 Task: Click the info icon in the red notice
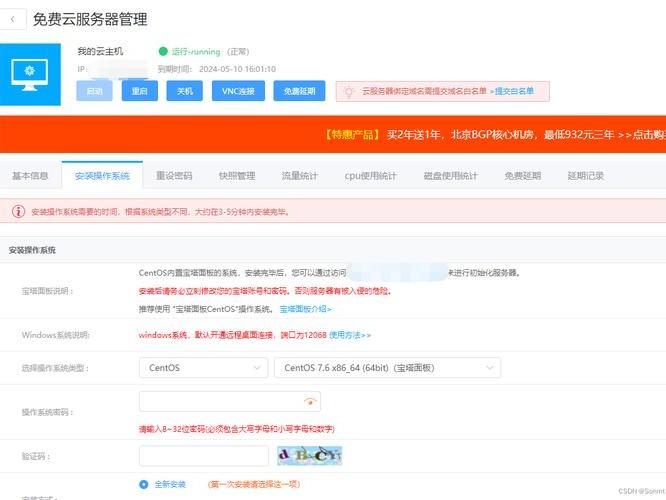18,211
